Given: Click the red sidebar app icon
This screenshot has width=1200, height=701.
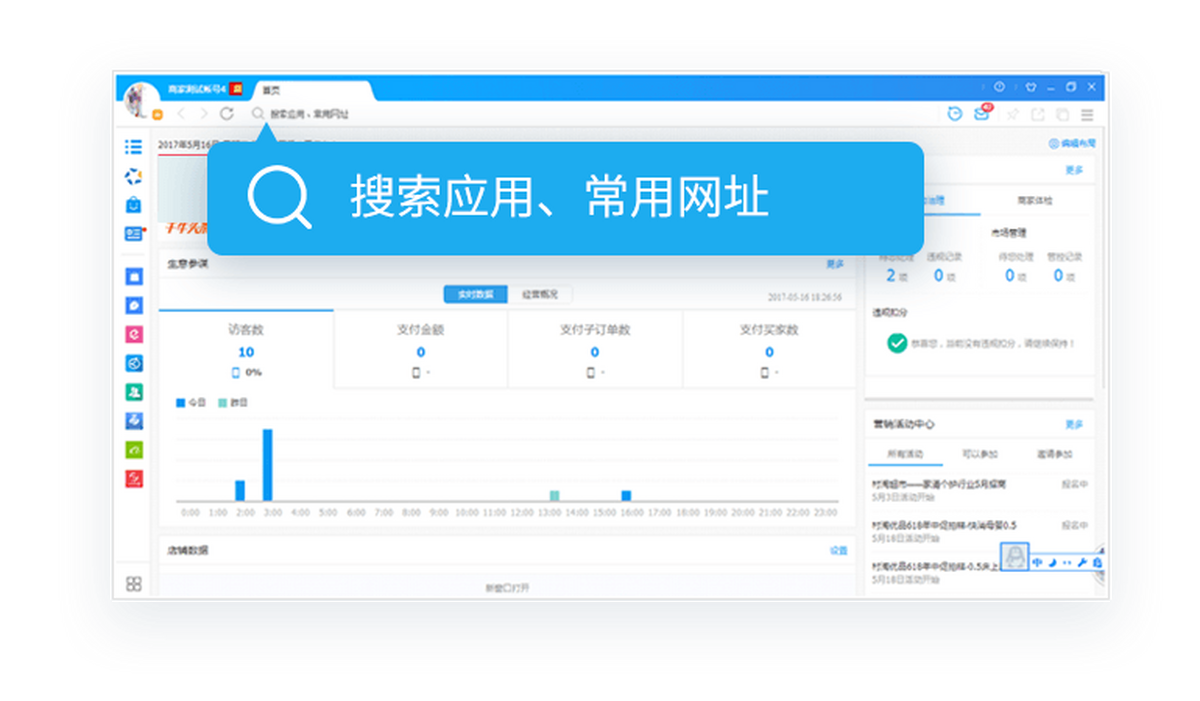Looking at the screenshot, I should pos(133,479).
